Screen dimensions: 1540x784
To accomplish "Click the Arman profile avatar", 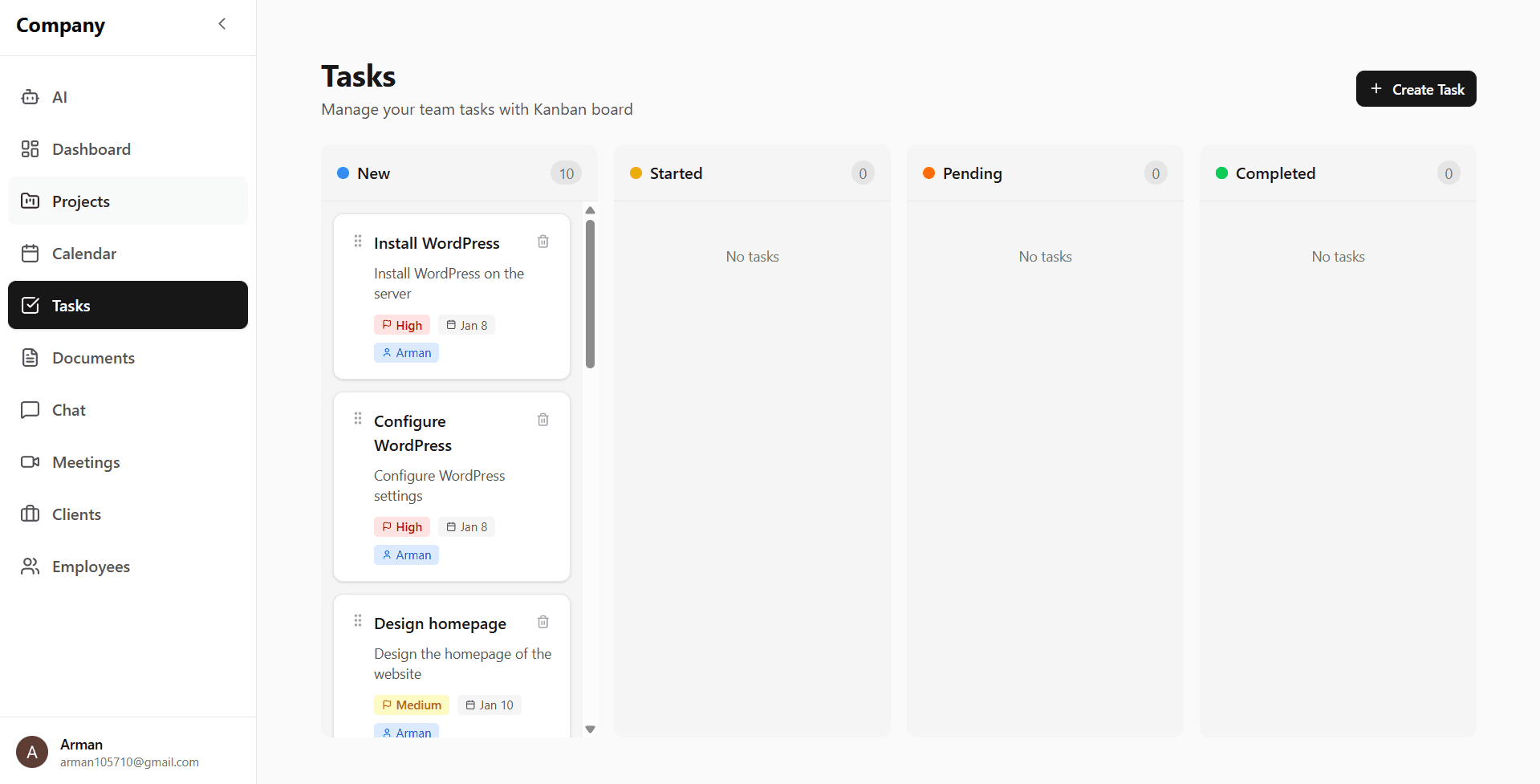I will click(x=32, y=752).
